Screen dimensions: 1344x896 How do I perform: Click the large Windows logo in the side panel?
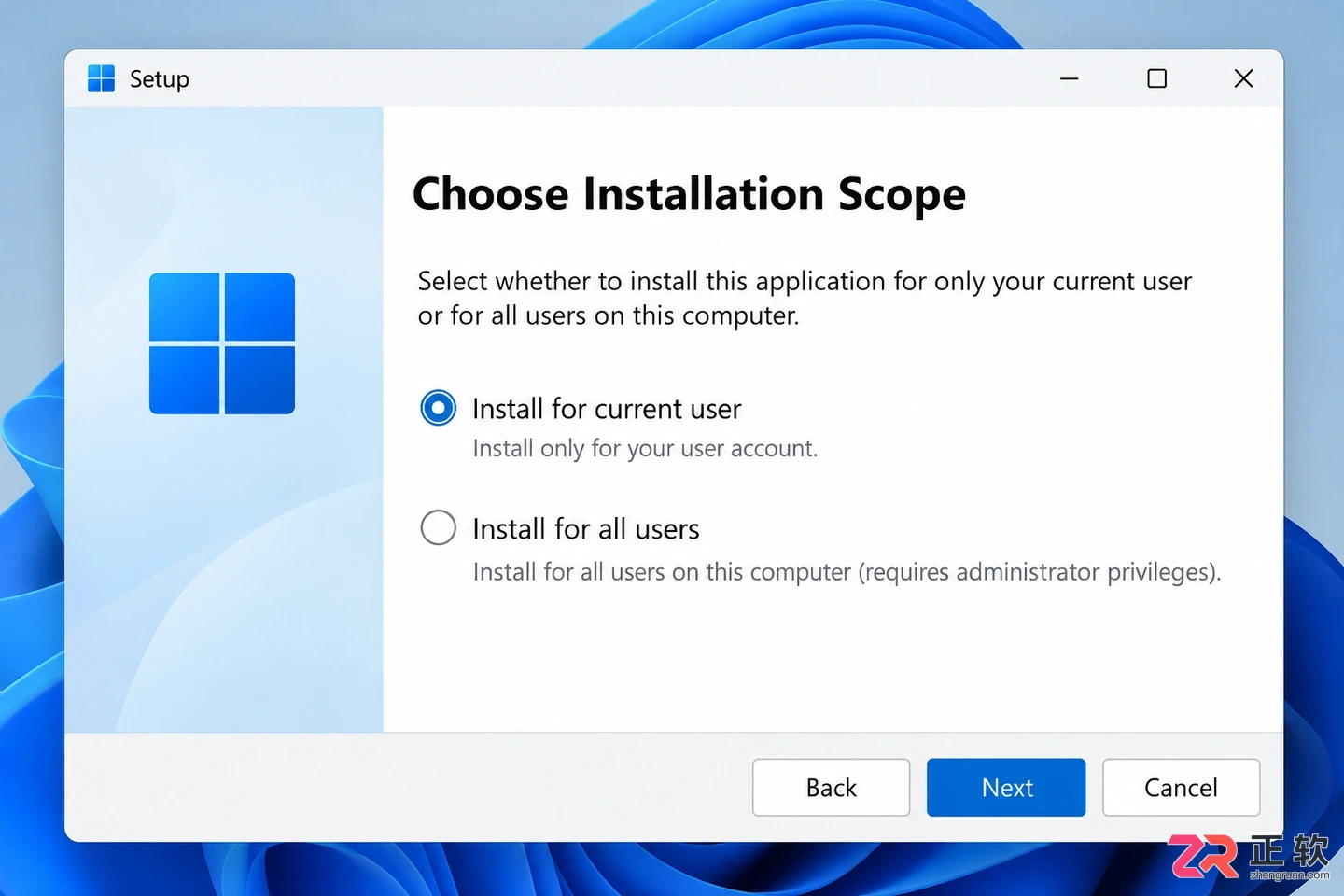coord(222,343)
